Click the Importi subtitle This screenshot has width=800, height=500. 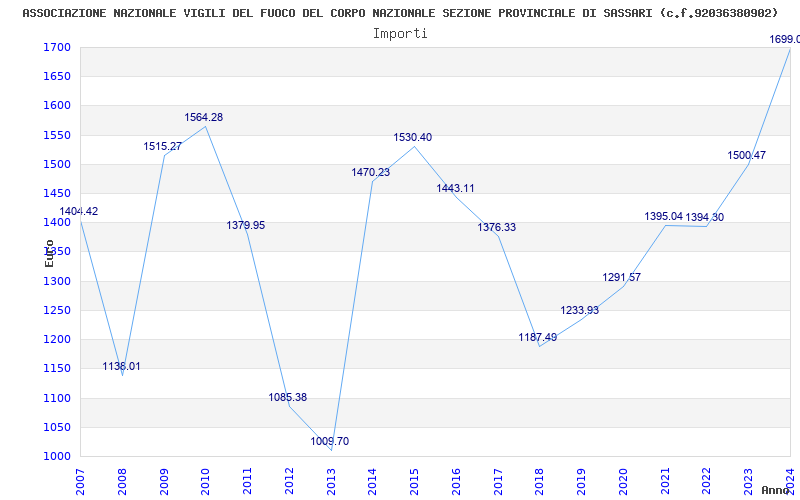pos(400,34)
